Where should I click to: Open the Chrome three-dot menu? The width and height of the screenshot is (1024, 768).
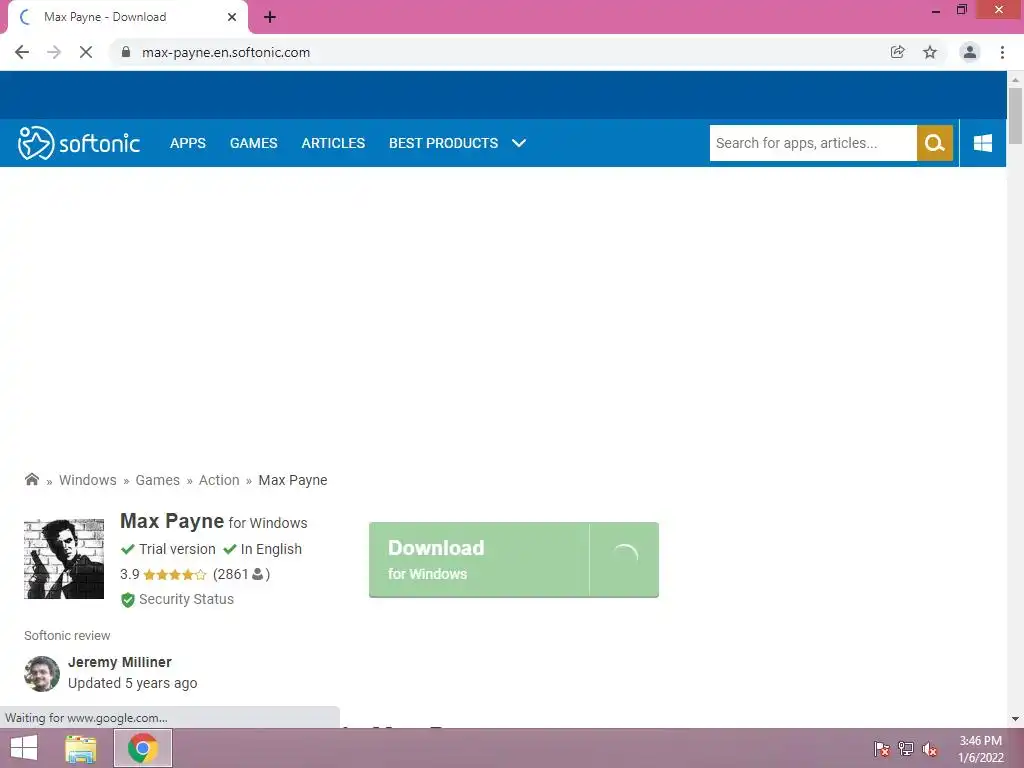(x=1002, y=52)
